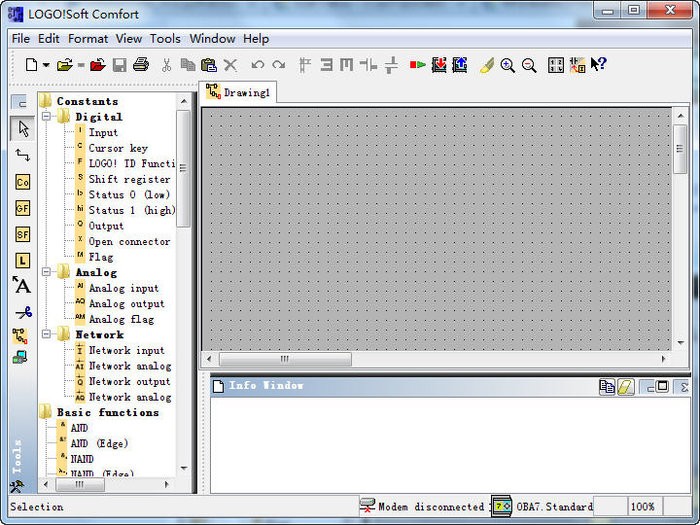Screen dimensions: 700x525
Task: Redo the last undone action
Action: [279, 65]
